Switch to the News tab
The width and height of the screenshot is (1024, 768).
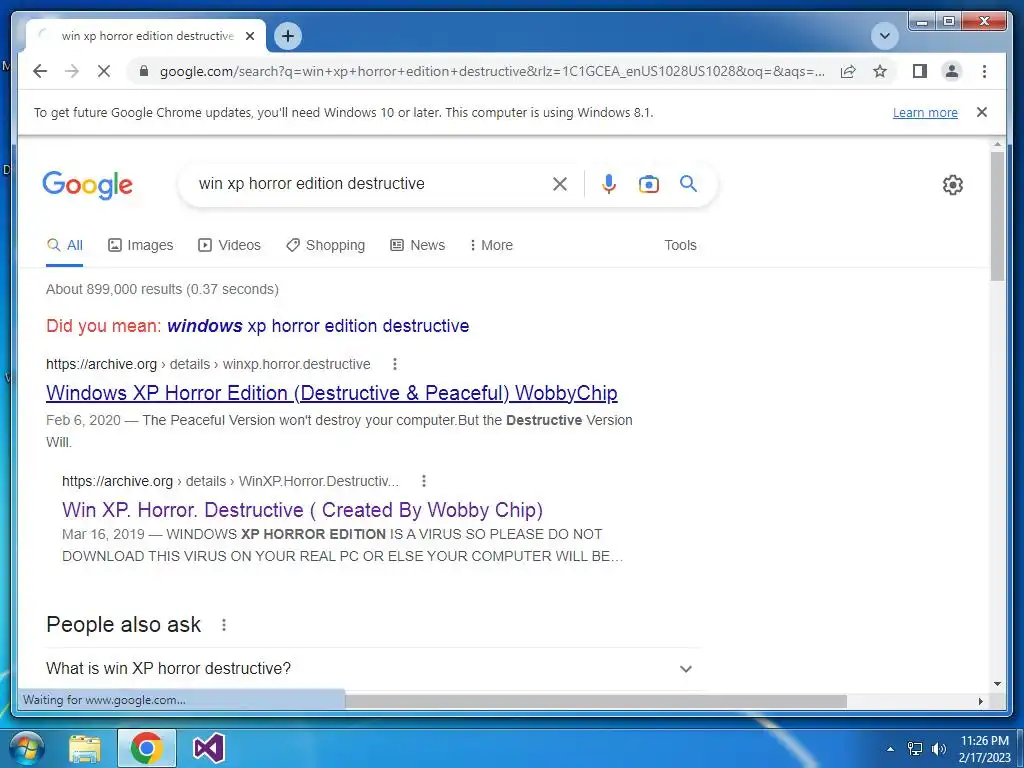click(x=417, y=246)
